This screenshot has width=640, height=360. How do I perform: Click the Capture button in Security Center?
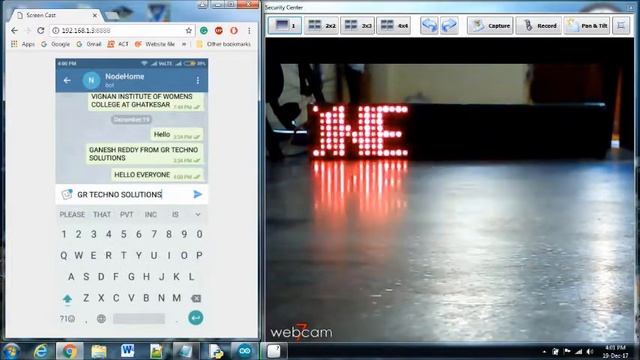[490, 25]
